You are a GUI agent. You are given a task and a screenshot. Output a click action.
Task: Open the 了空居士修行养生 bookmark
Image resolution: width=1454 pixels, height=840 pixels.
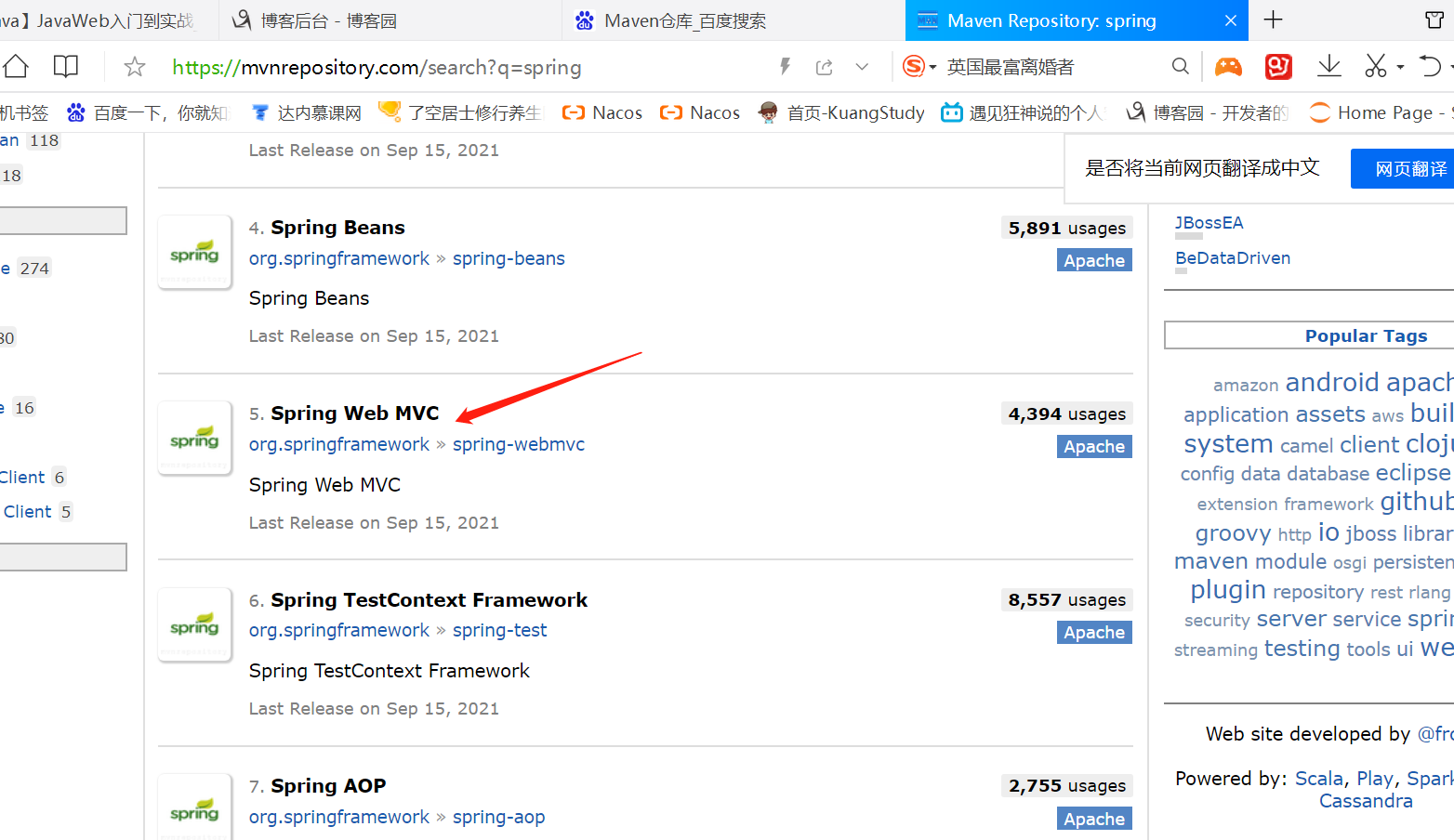coord(459,112)
